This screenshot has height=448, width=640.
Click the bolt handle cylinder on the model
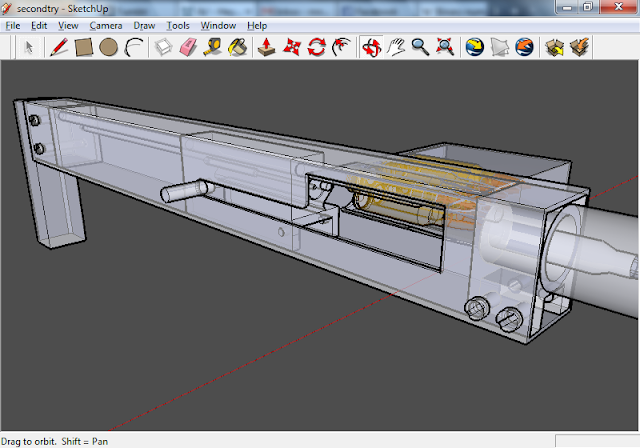(186, 191)
